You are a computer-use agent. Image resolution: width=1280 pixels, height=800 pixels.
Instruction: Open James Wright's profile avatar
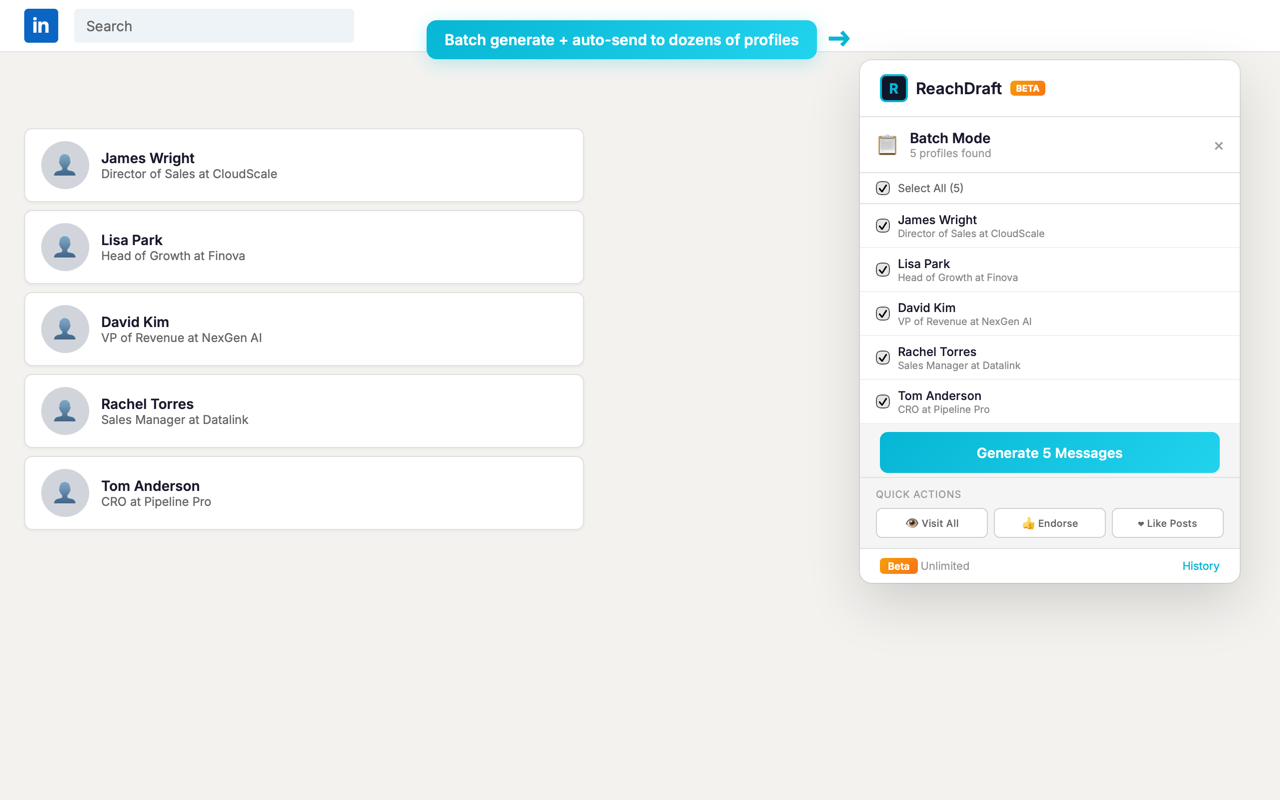click(x=65, y=165)
